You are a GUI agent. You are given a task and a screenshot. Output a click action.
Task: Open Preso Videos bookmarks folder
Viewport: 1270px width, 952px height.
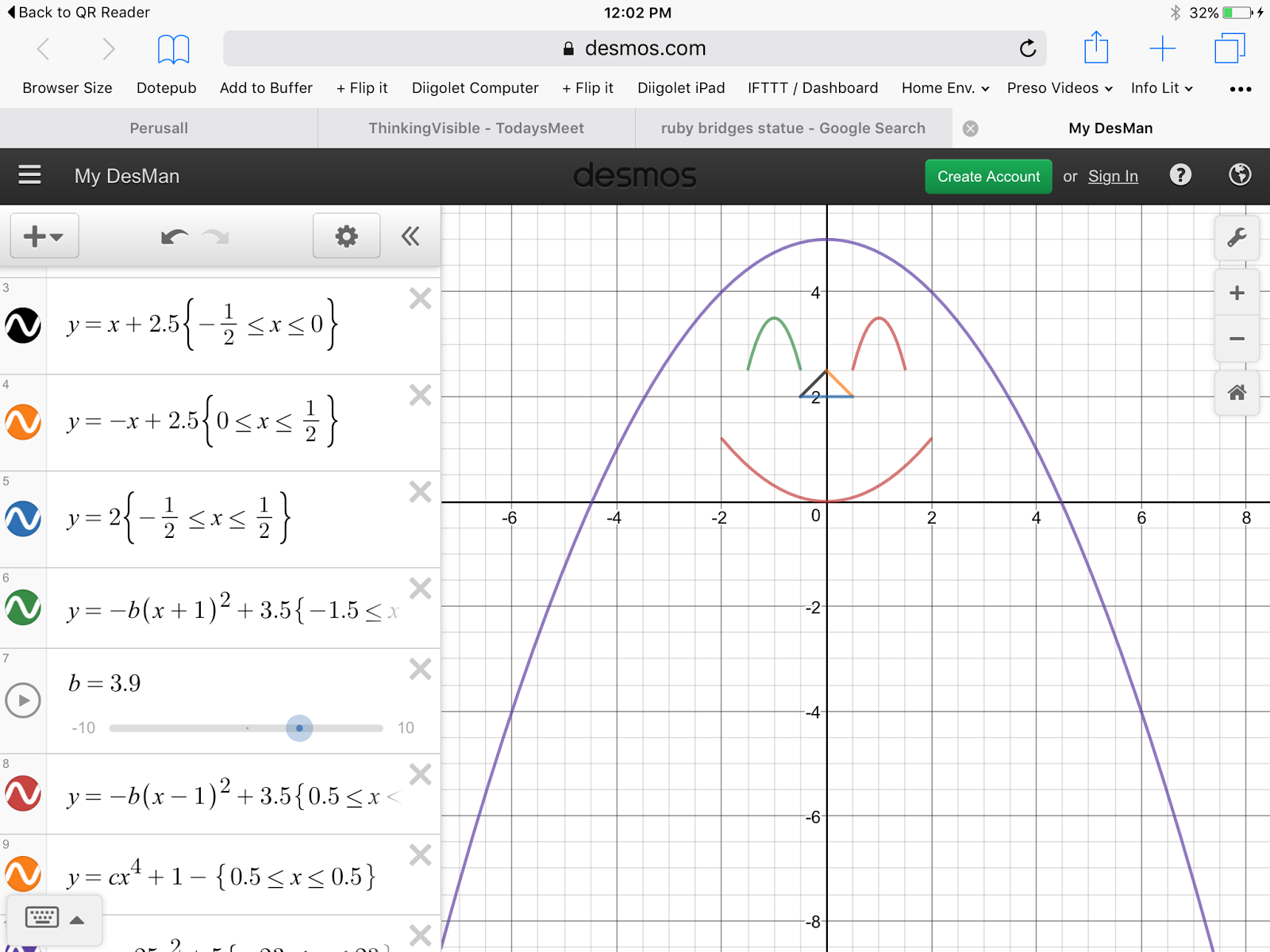coord(1060,88)
